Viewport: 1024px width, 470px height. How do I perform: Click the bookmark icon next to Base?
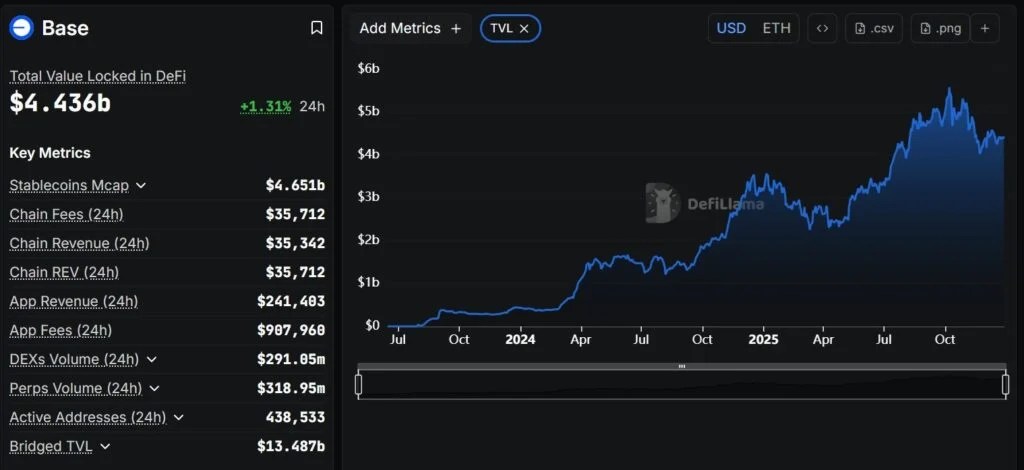tap(316, 28)
